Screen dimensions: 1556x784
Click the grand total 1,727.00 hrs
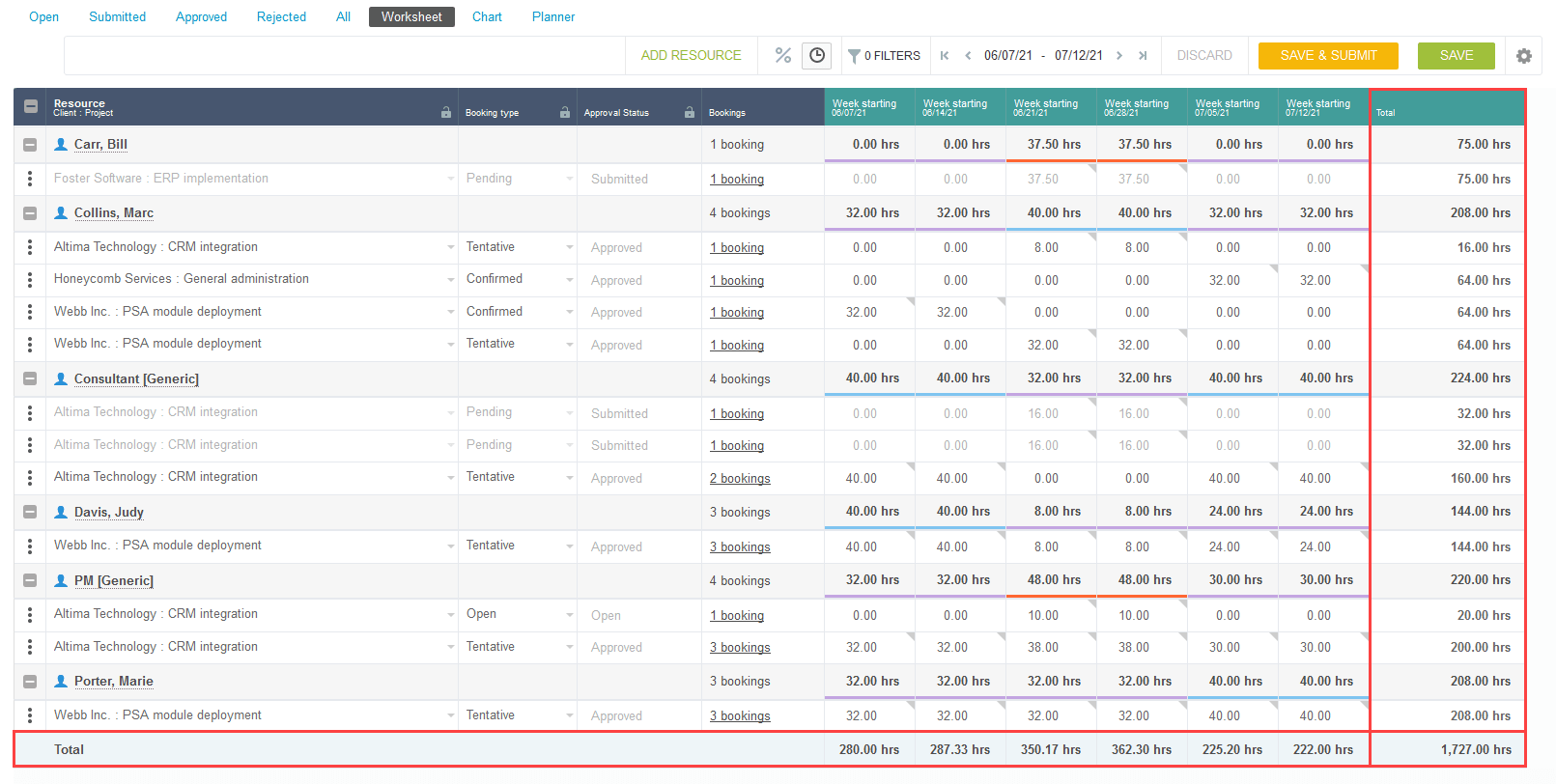pos(1476,749)
